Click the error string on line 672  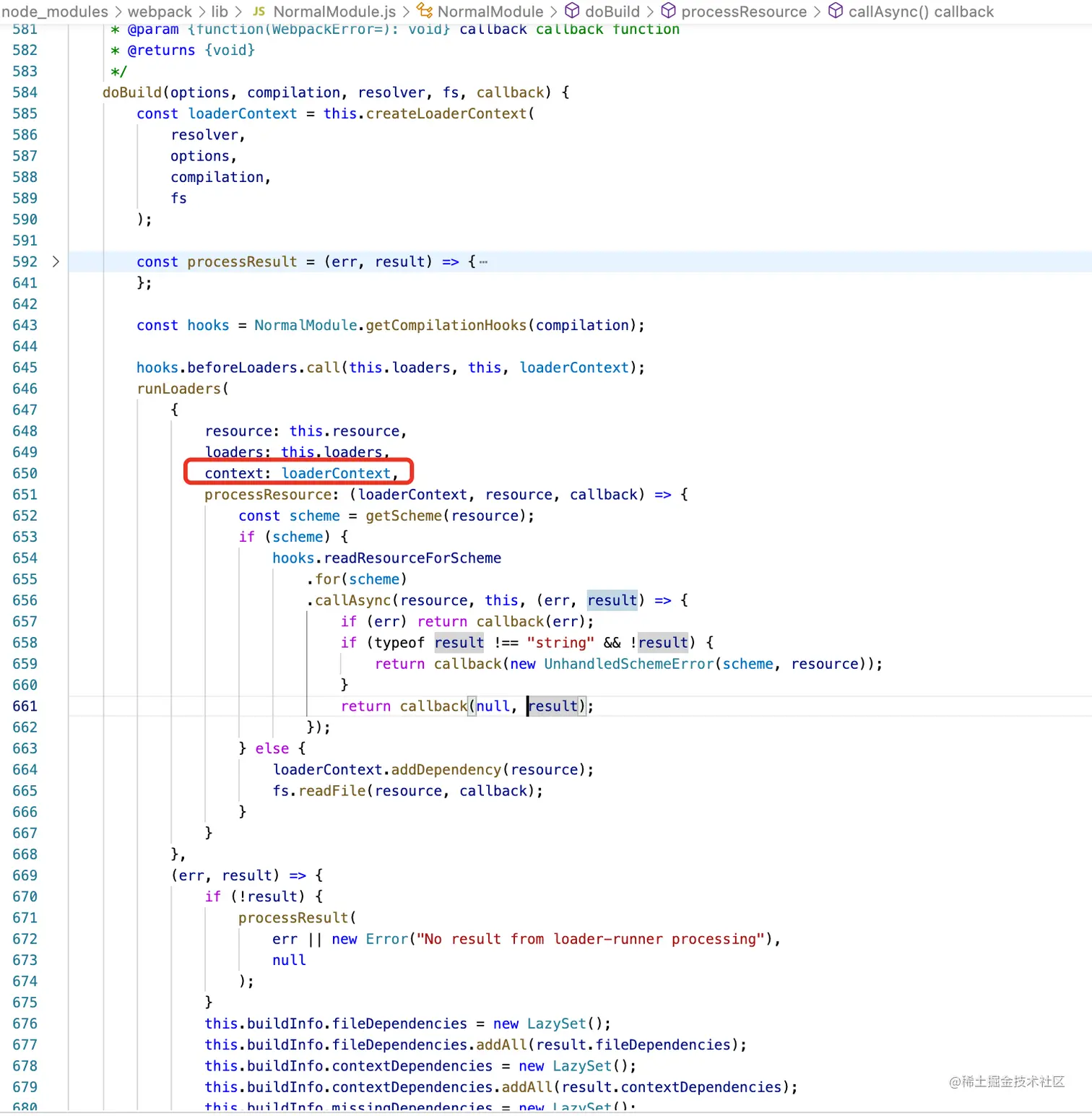(x=591, y=939)
